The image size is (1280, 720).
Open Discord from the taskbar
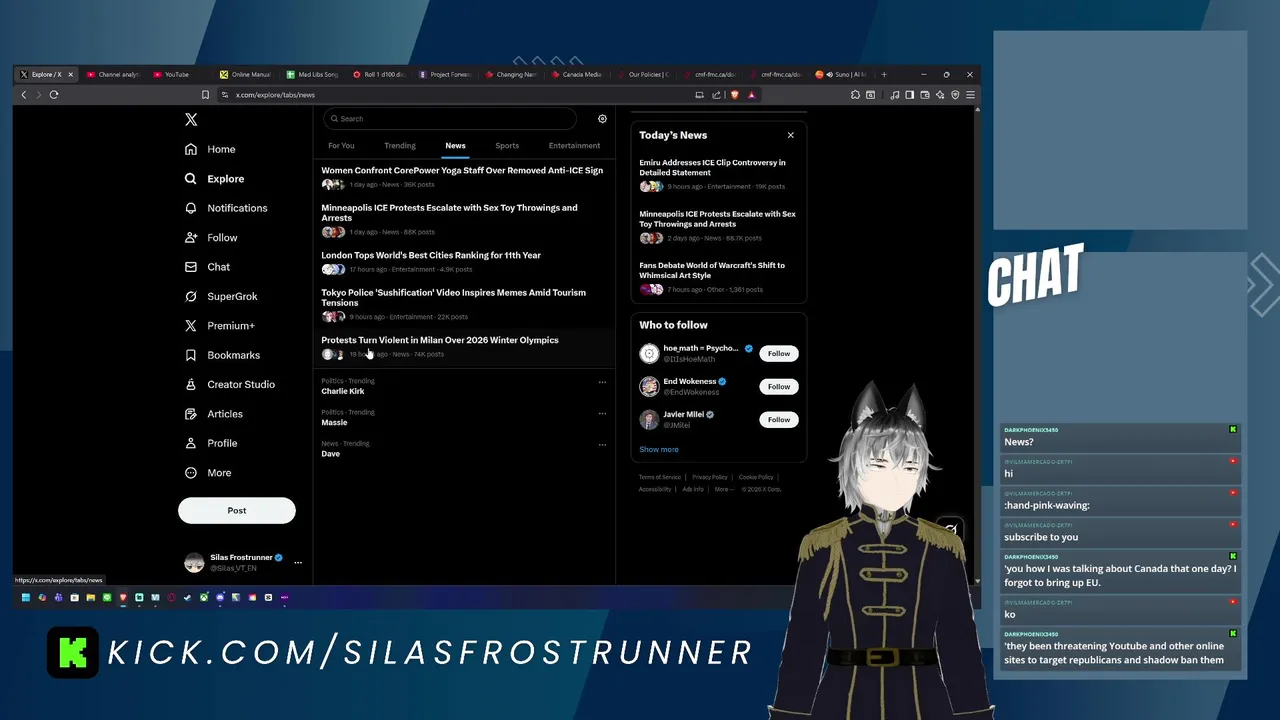click(x=220, y=598)
